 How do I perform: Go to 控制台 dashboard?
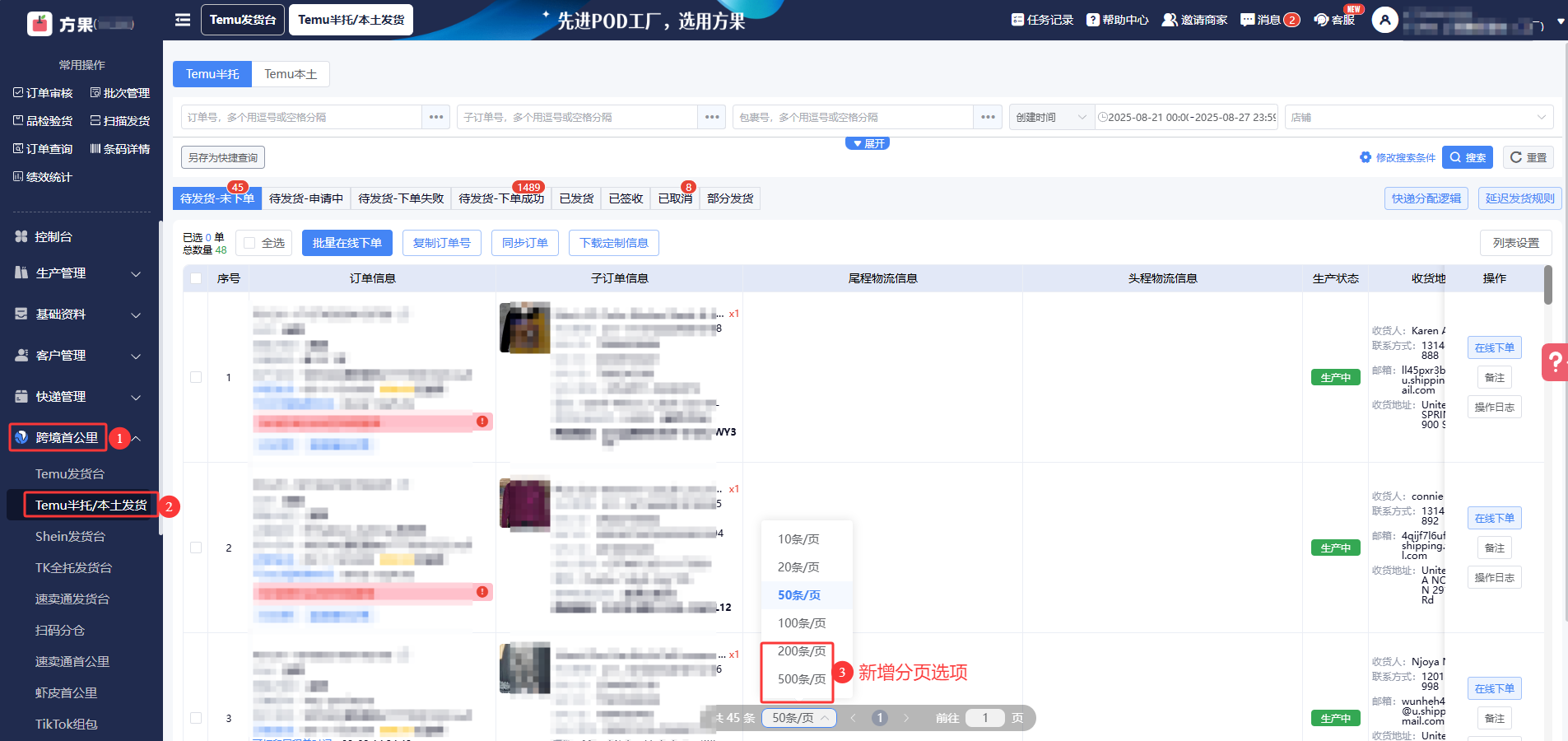pos(54,237)
